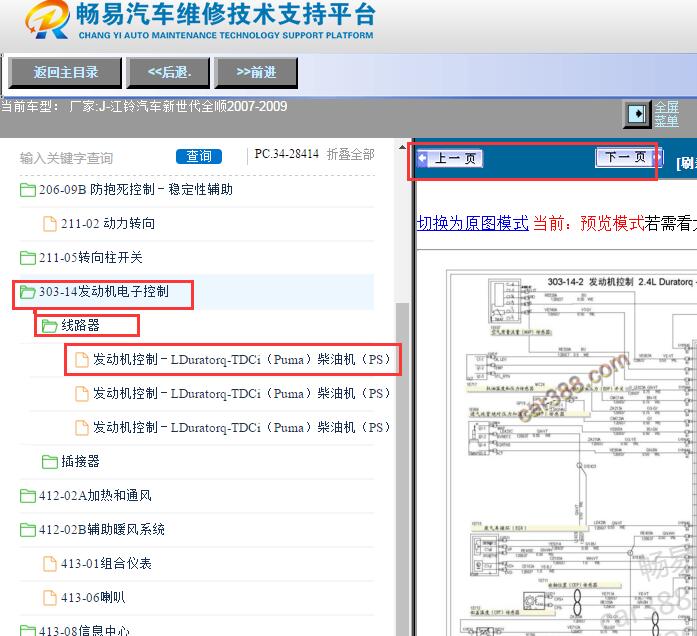Expand 413-08信息中心 folder
Image resolution: width=697 pixels, height=636 pixels.
click(x=84, y=631)
